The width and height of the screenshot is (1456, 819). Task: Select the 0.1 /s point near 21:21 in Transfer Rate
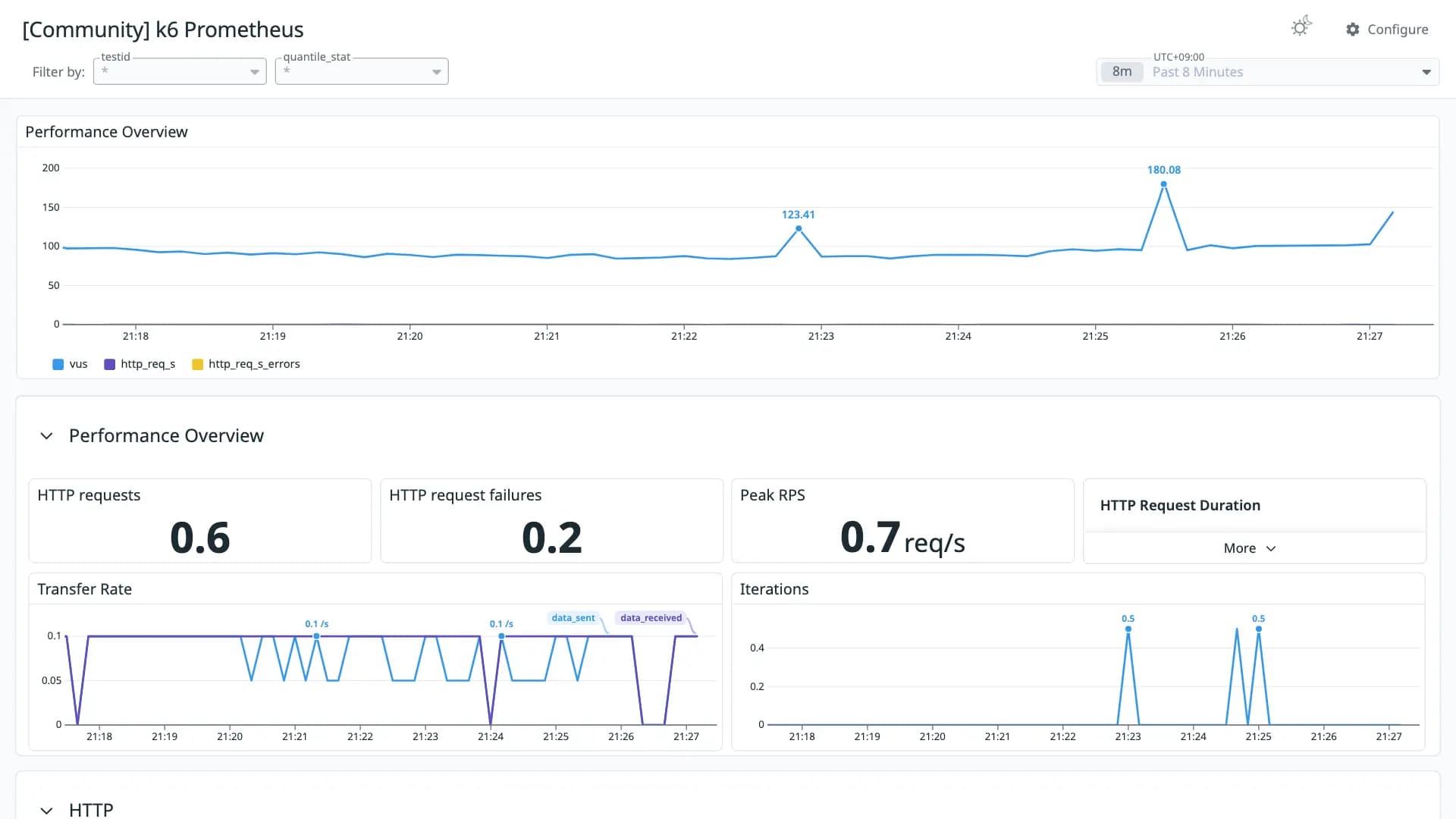pos(316,635)
